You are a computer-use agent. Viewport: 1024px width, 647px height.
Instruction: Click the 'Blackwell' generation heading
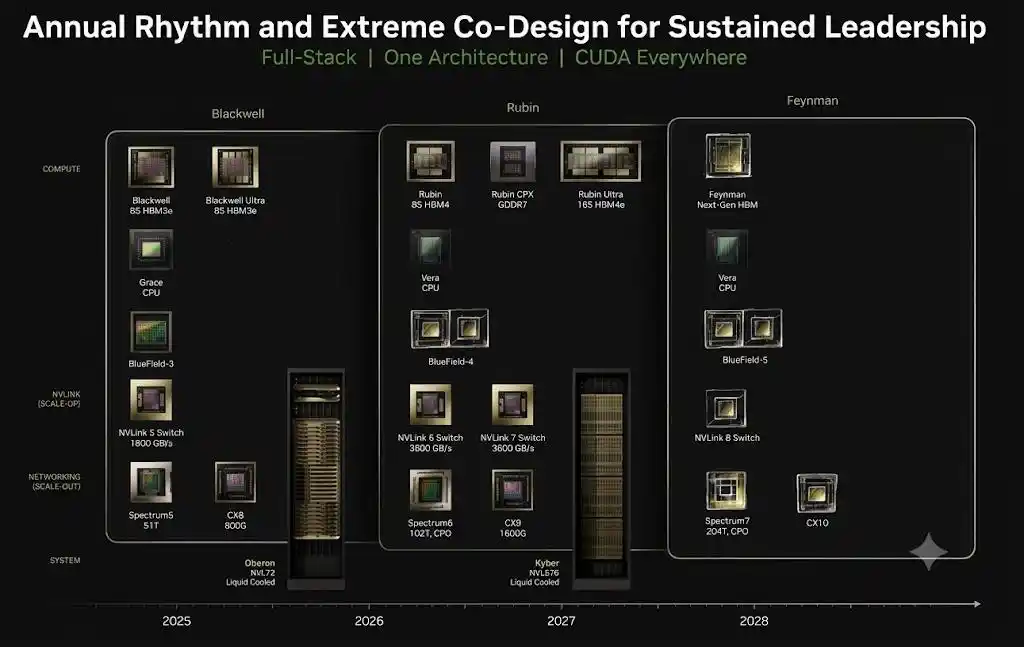tap(238, 114)
